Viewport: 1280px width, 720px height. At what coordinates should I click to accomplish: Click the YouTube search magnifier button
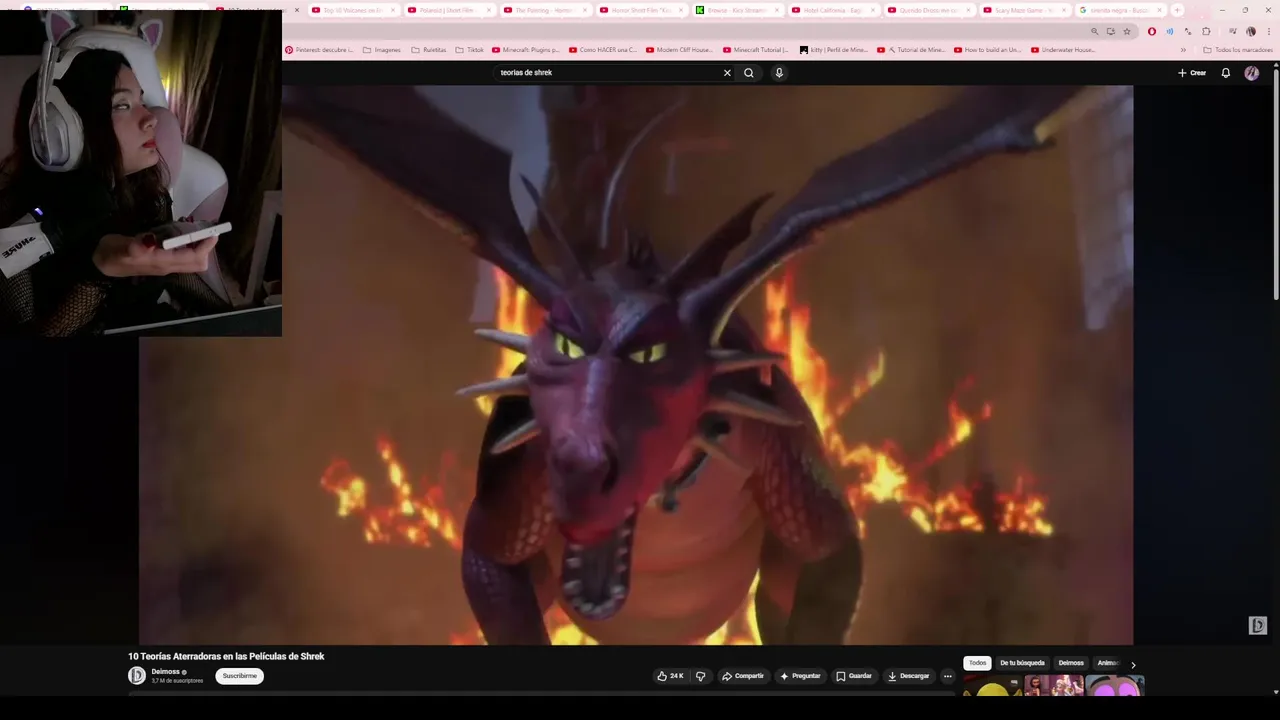pyautogui.click(x=748, y=73)
